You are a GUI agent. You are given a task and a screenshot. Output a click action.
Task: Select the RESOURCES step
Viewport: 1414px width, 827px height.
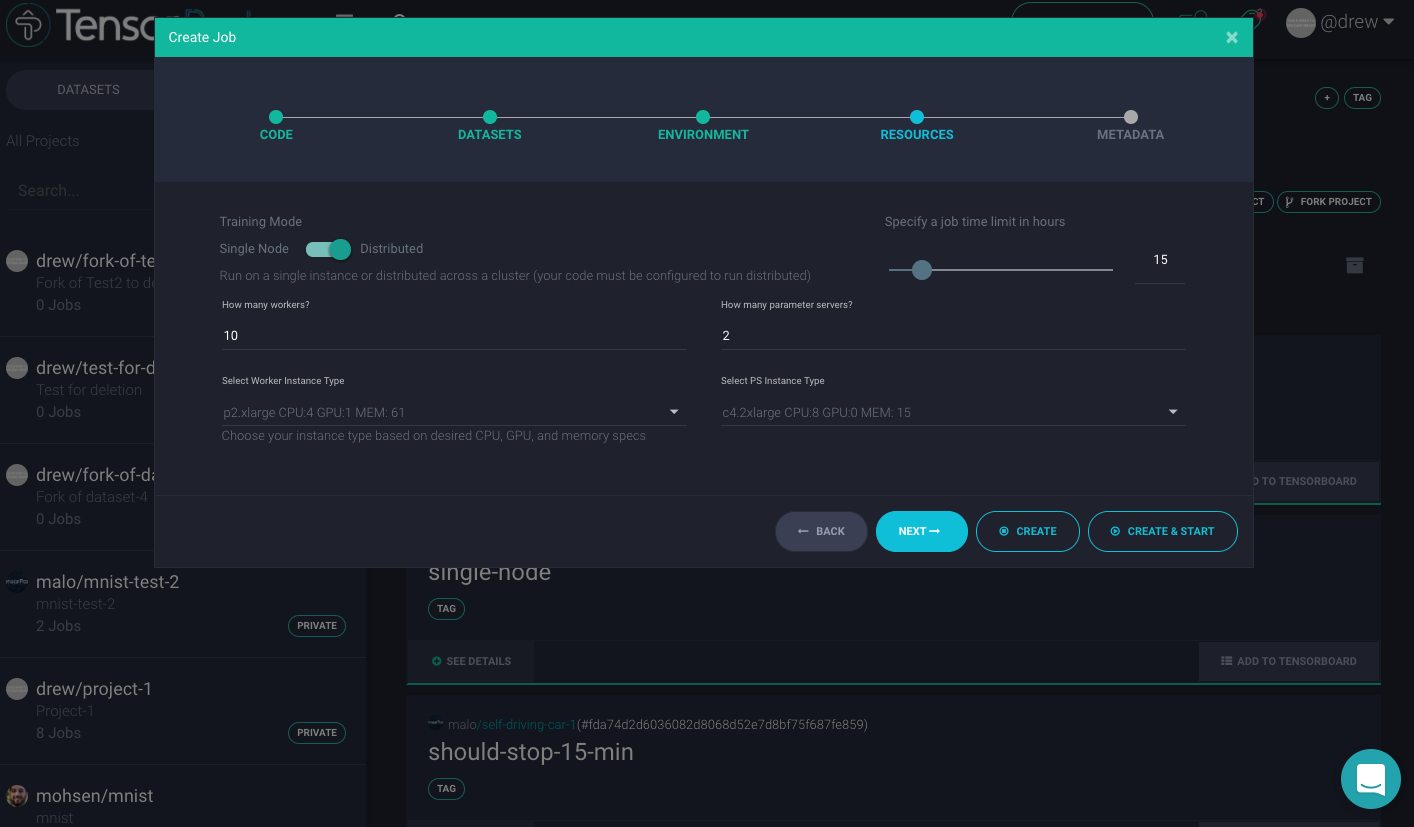pyautogui.click(x=917, y=125)
